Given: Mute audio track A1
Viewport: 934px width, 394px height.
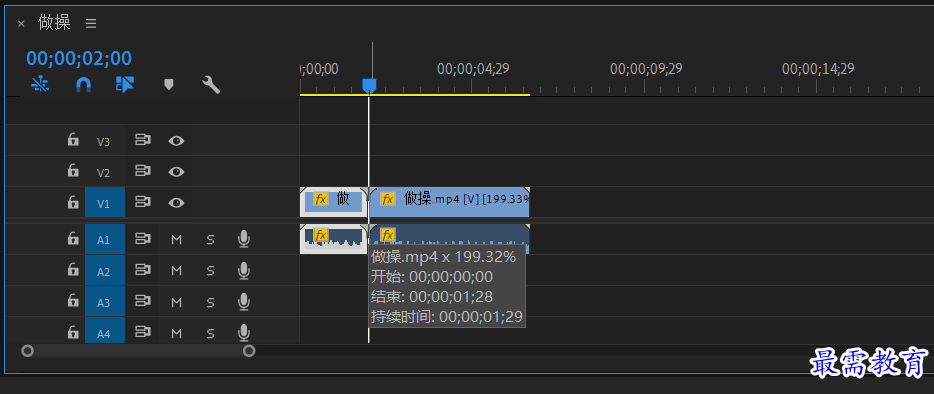Looking at the screenshot, I should 176,240.
